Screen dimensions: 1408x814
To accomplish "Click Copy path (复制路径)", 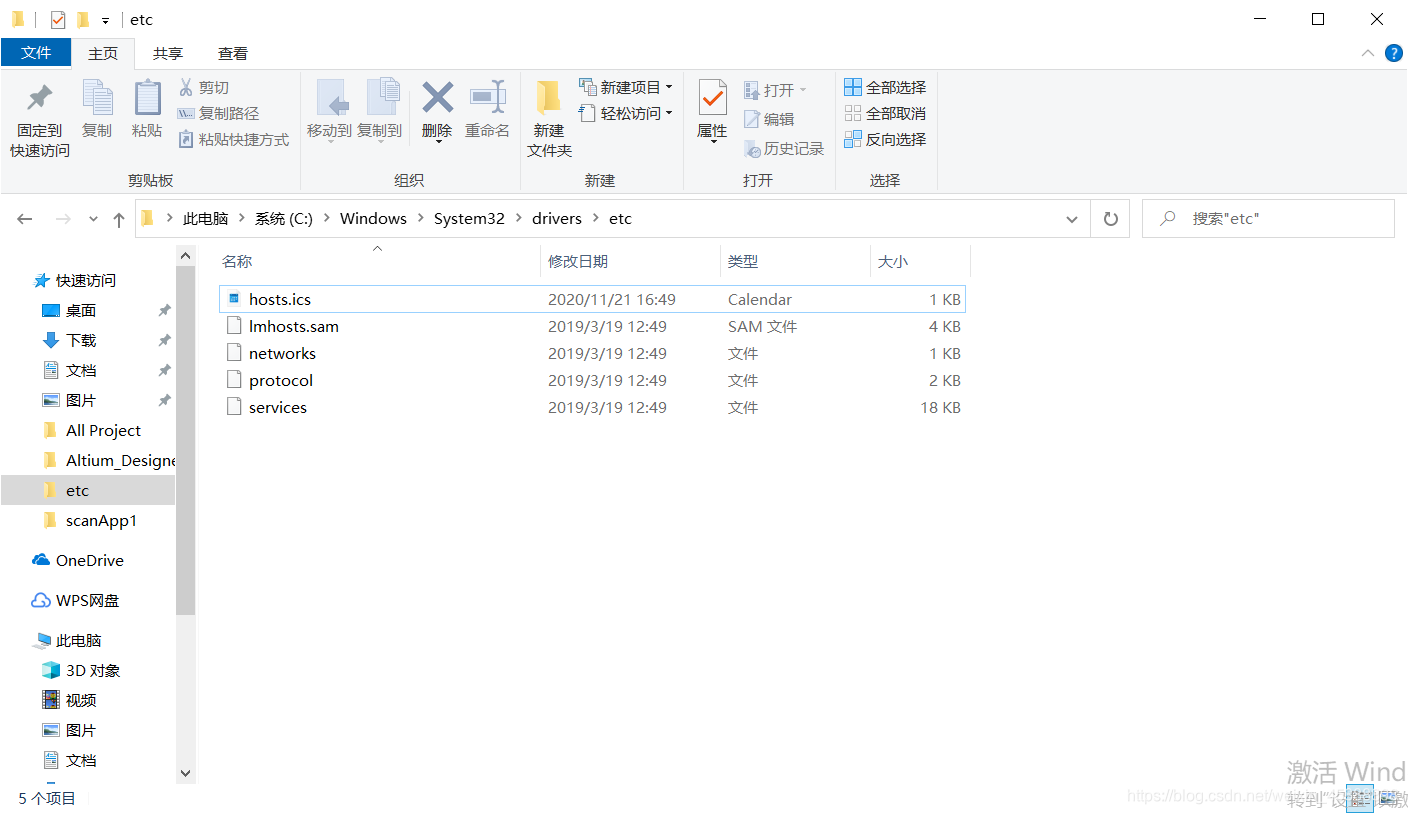I will click(x=218, y=114).
